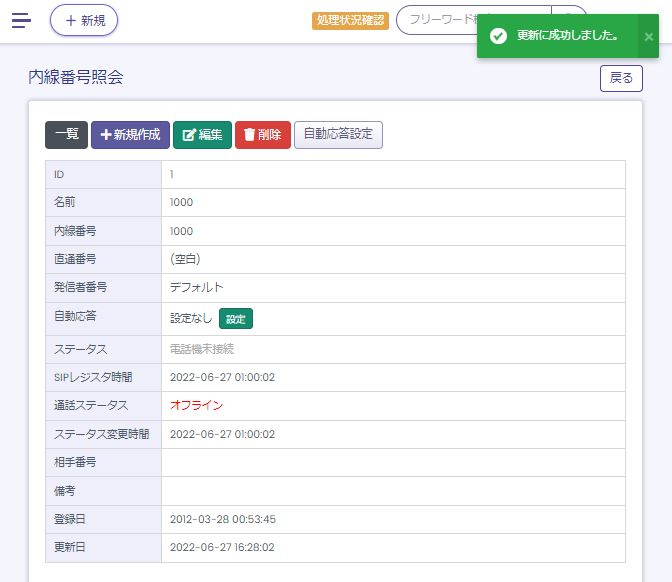Click the 更新日 timestamp value
Viewport: 672px width, 582px height.
[x=223, y=547]
